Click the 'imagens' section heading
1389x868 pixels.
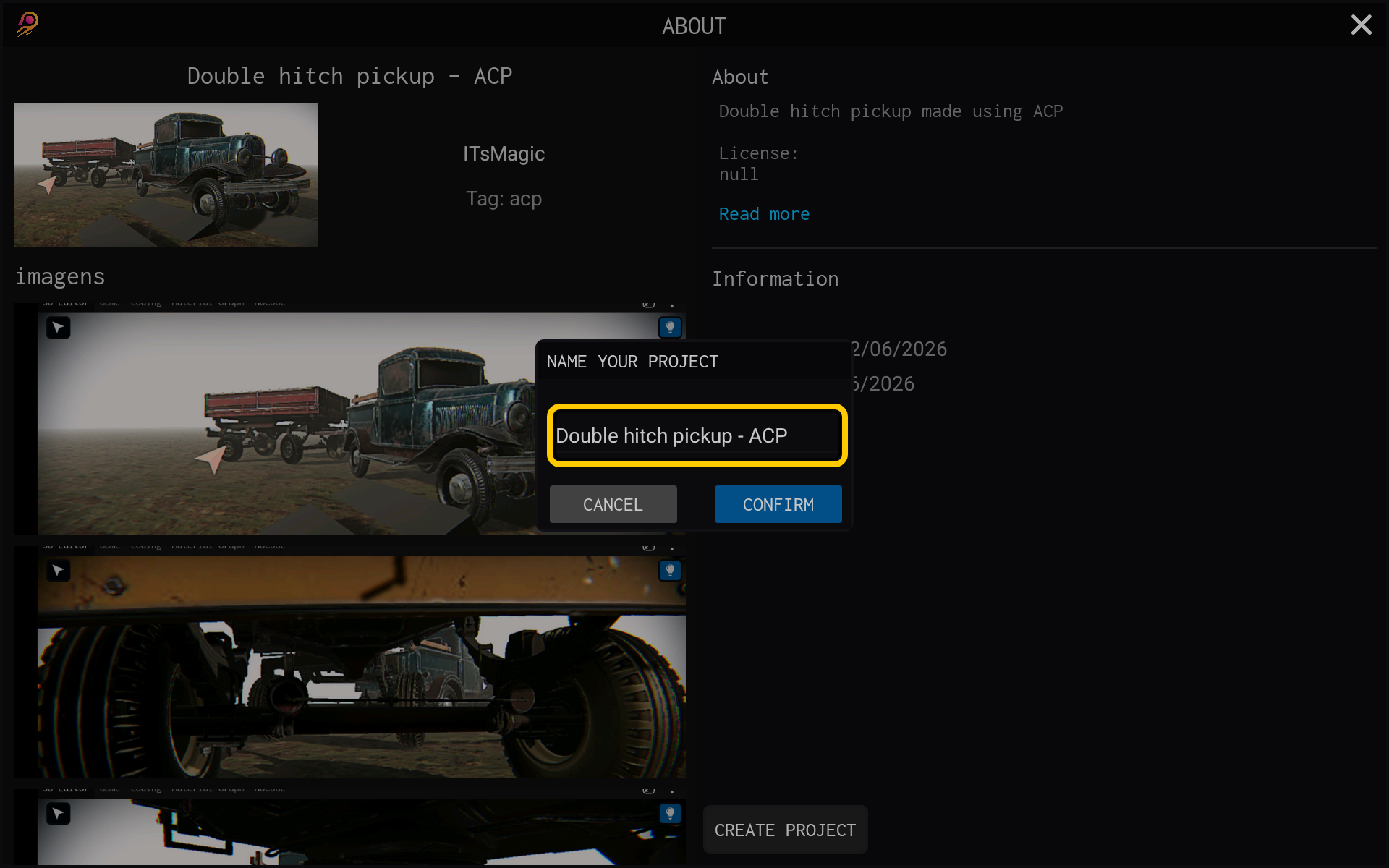(x=60, y=277)
